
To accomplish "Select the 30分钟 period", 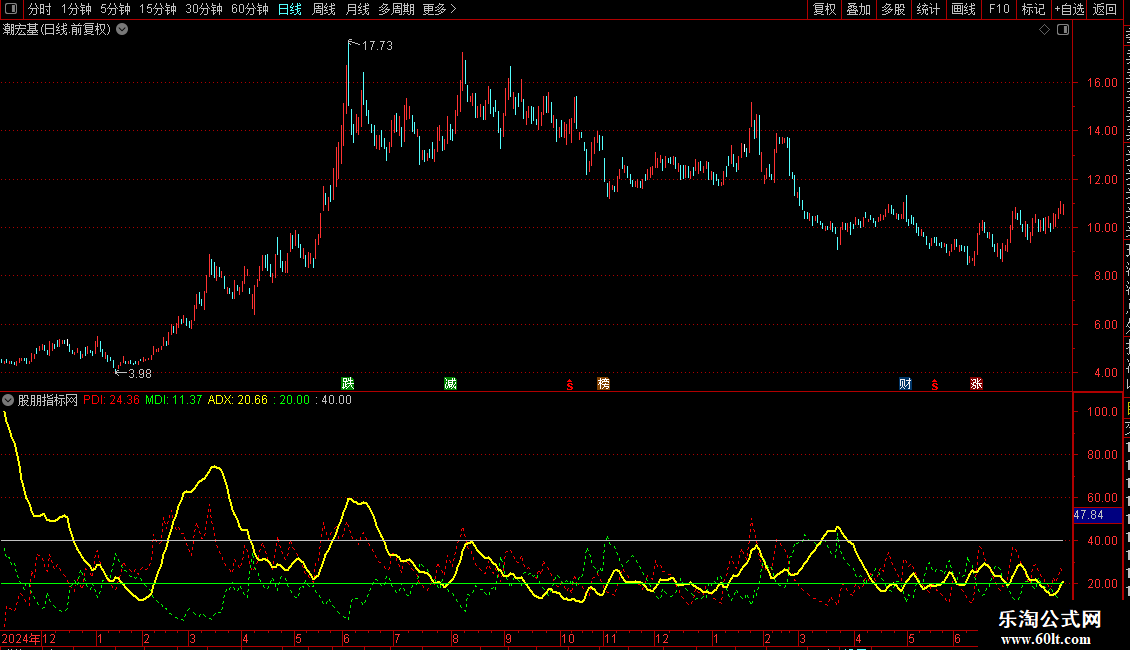I will click(x=204, y=9).
